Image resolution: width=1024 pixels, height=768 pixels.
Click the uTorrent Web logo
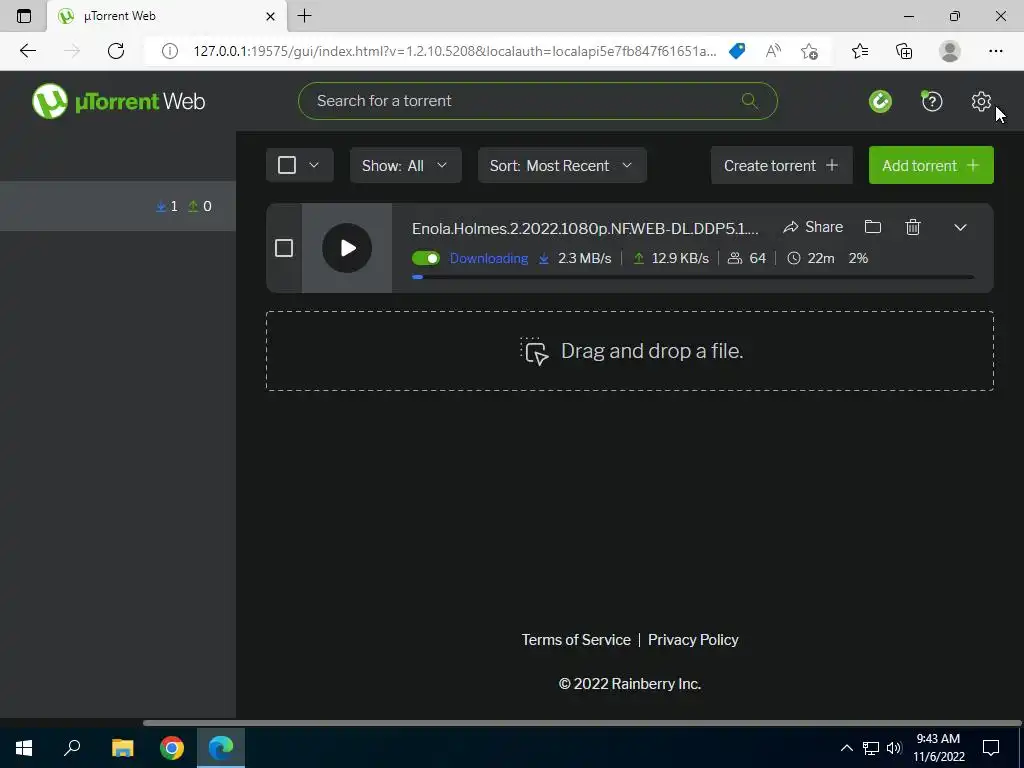(x=118, y=101)
